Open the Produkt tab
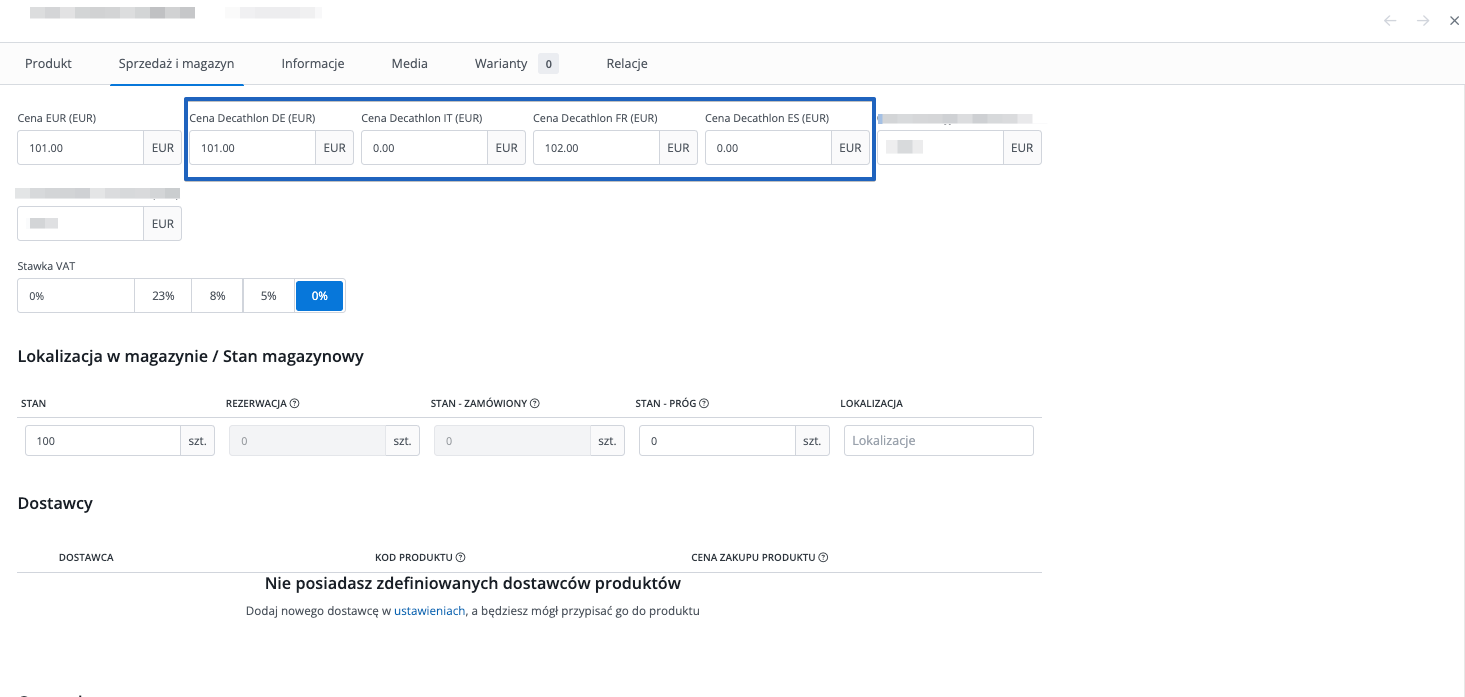This screenshot has height=697, width=1465. (x=48, y=63)
